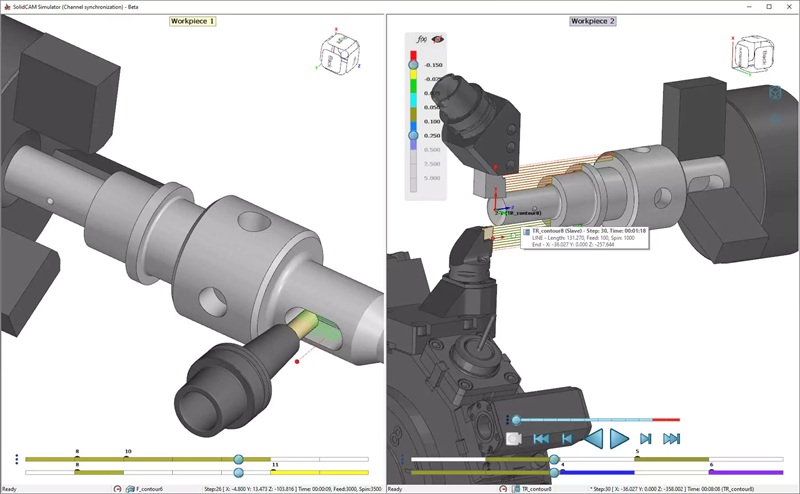Click timeline marker 11 in Workpiece 1

[275, 471]
